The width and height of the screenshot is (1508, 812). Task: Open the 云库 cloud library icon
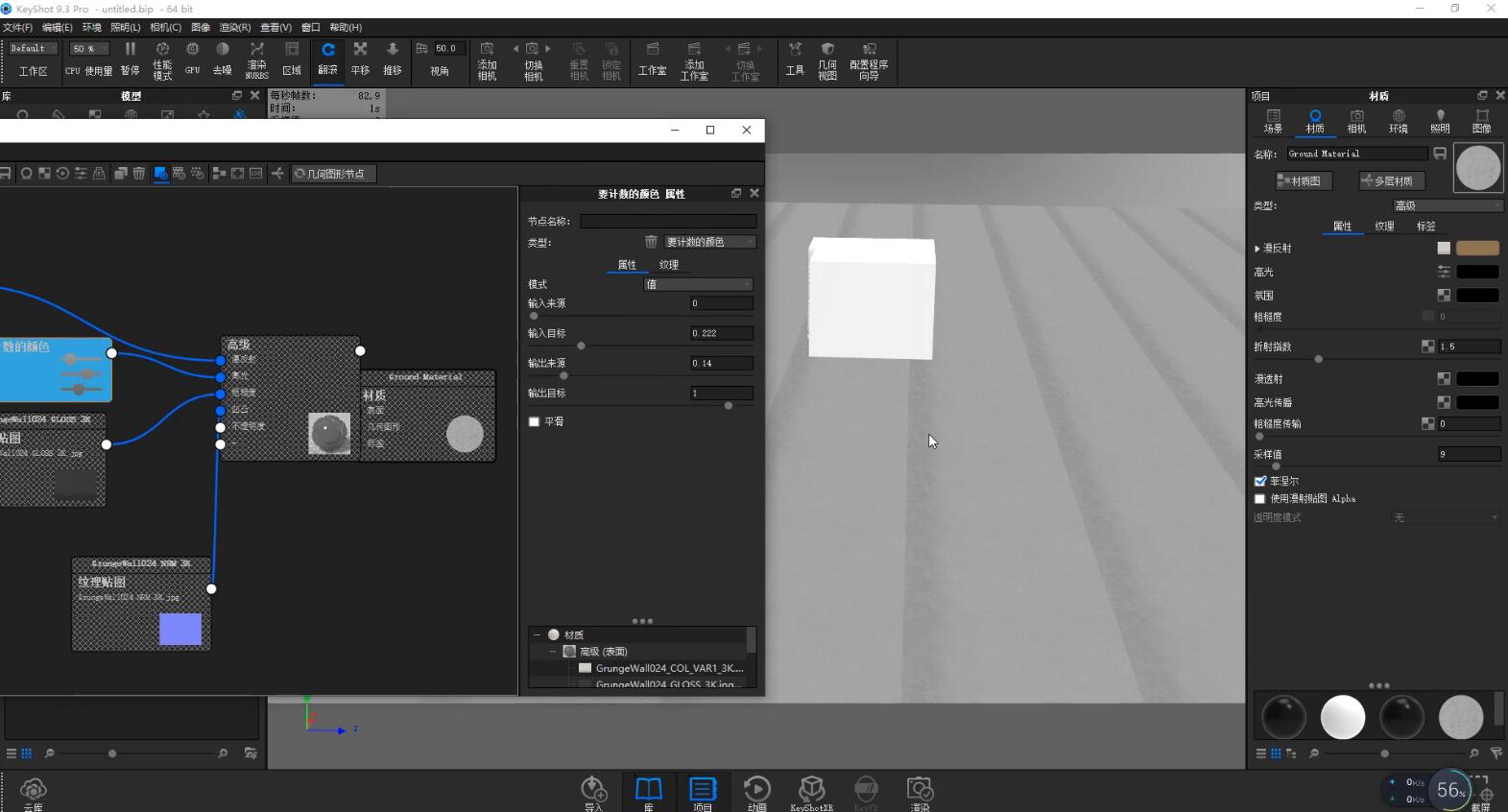34,789
